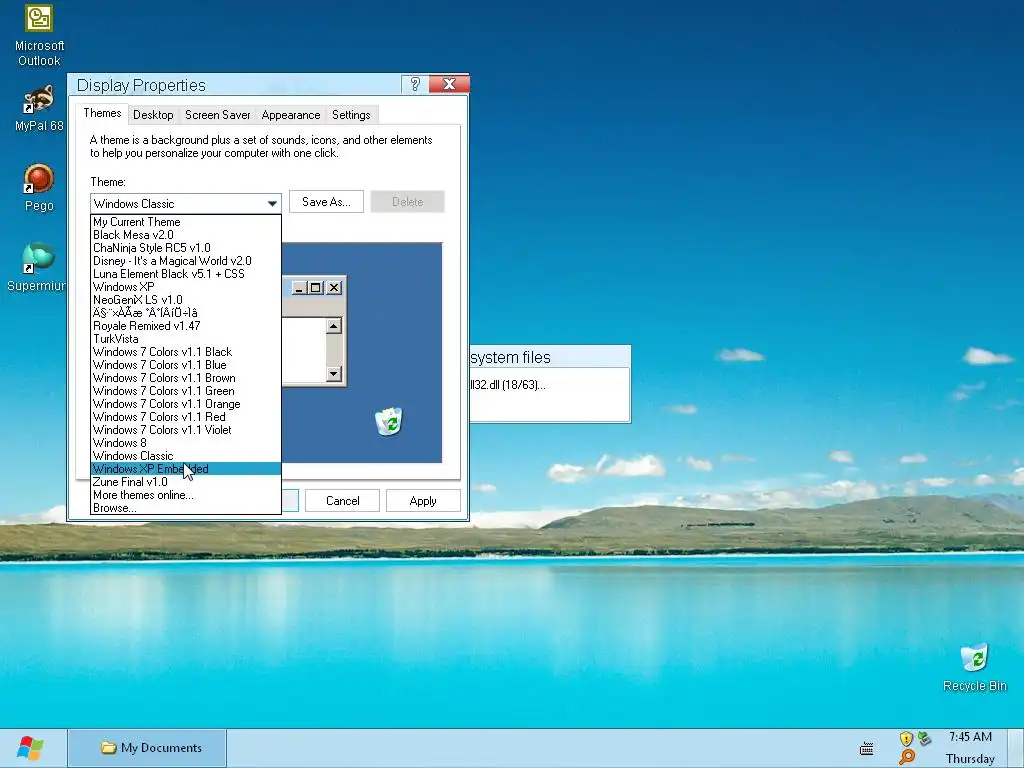Pick Royale Remixed v1.47 theme
The image size is (1024, 768).
185,326
